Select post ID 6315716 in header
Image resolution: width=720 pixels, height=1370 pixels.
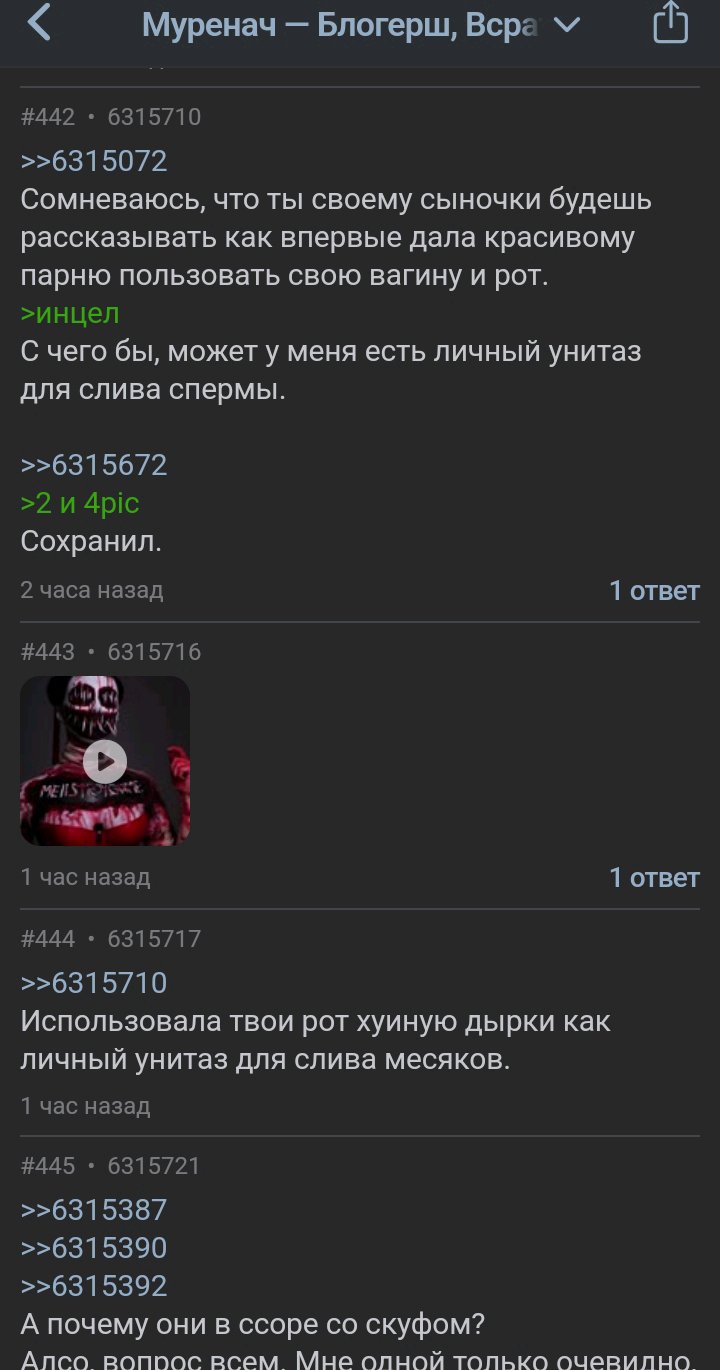(x=154, y=652)
